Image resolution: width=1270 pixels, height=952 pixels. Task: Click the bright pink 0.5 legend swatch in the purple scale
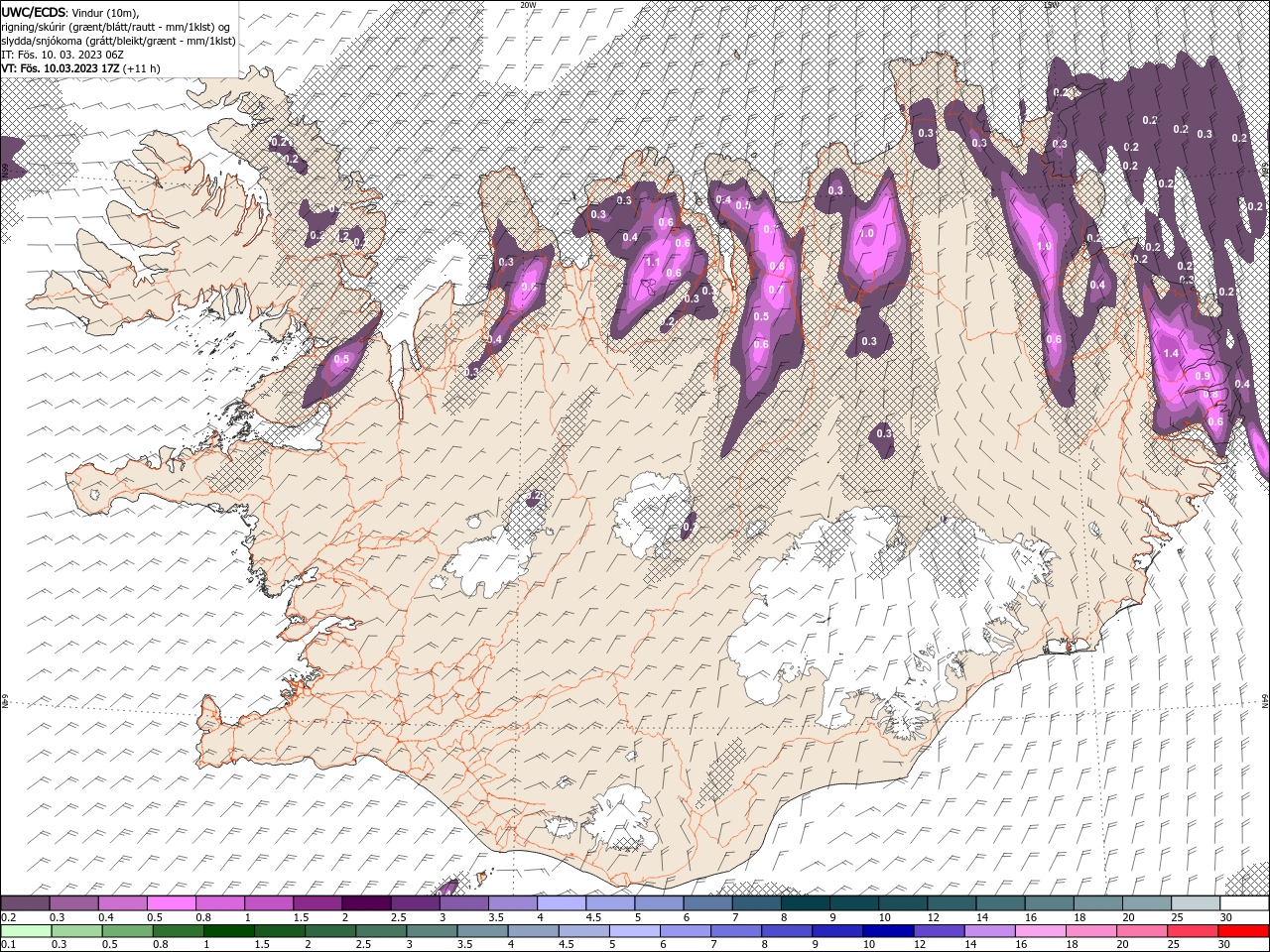point(172,903)
